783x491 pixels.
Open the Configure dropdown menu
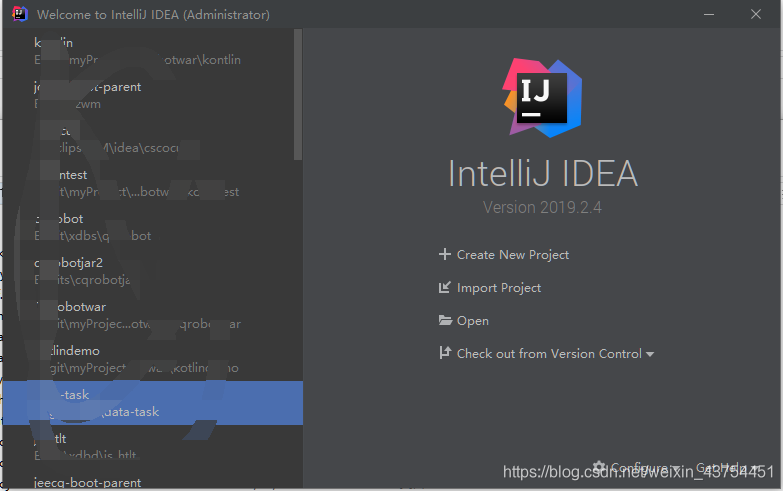click(635, 468)
